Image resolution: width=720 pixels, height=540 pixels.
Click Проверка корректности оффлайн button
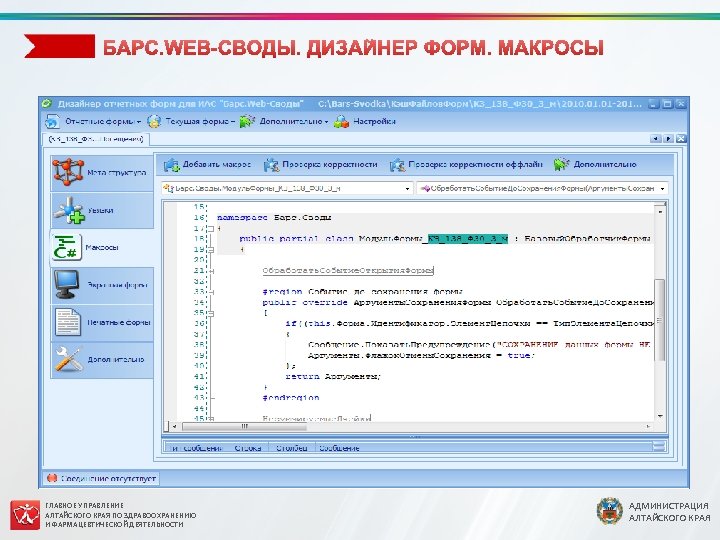click(466, 164)
